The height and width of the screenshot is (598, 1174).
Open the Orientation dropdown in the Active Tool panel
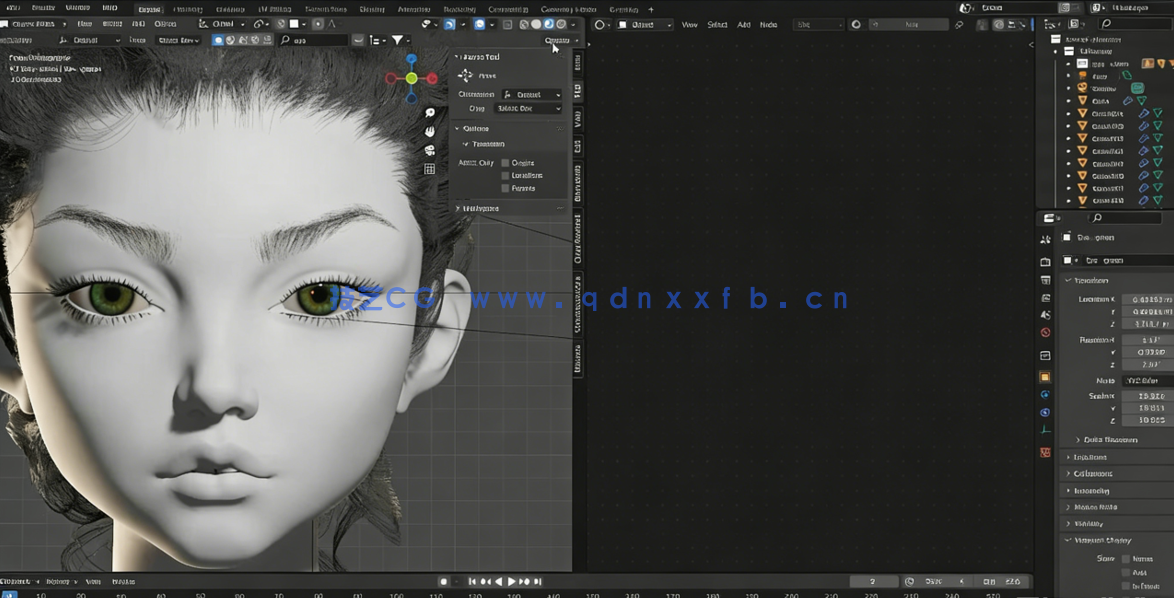click(530, 94)
